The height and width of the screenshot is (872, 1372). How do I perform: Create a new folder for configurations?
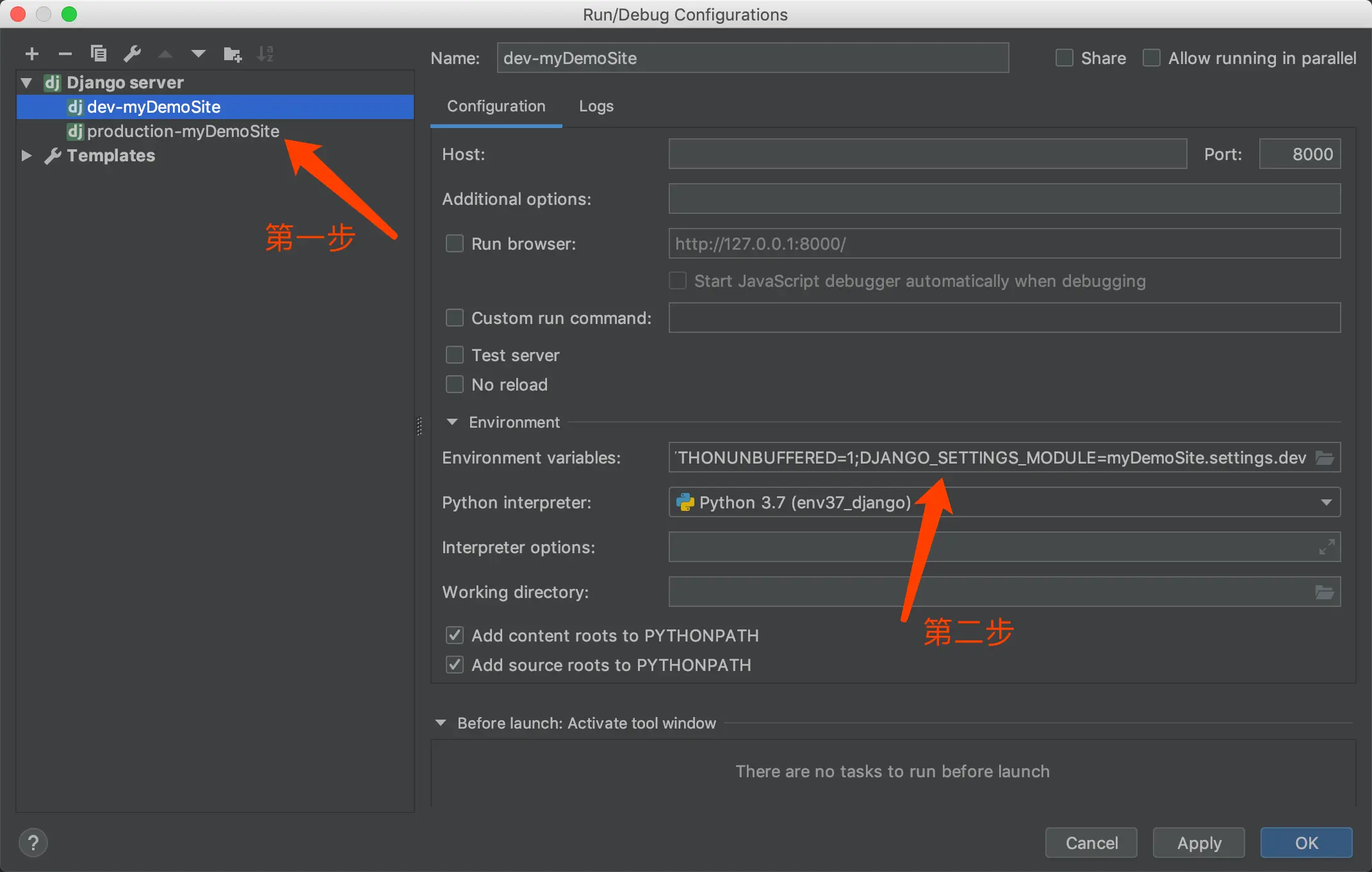tap(233, 54)
